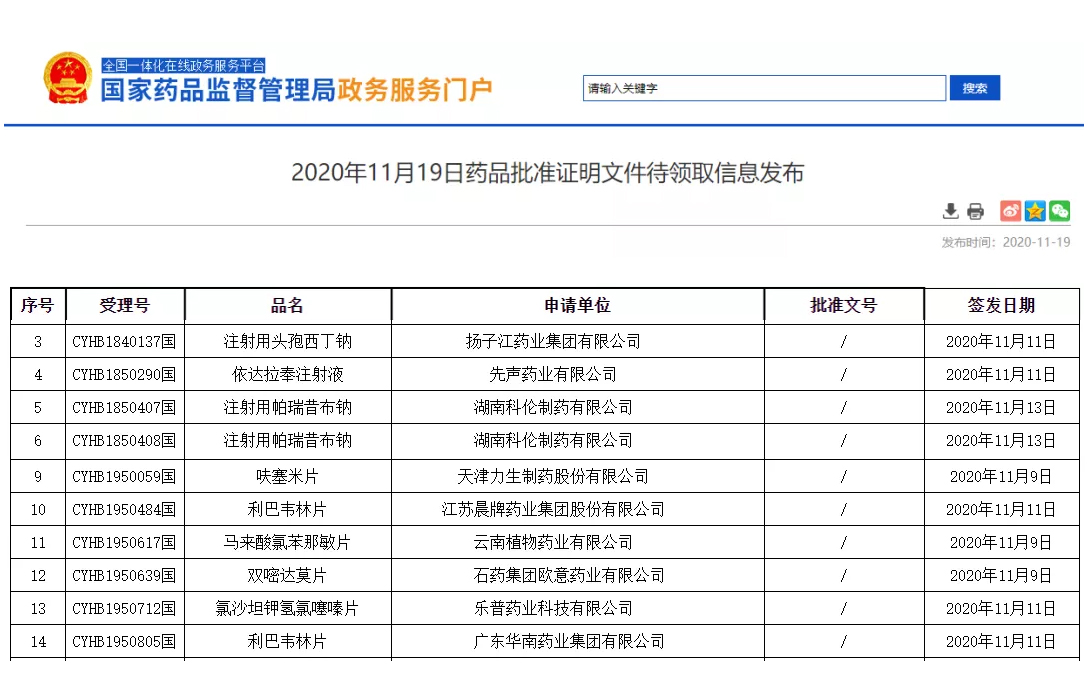The height and width of the screenshot is (676, 1090).
Task: Click approval number slash in row 13
Action: click(x=844, y=609)
